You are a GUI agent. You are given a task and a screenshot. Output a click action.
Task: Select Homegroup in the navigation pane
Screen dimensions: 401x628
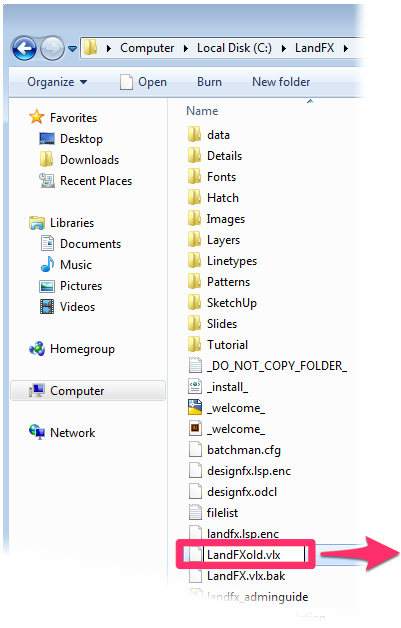pos(82,349)
